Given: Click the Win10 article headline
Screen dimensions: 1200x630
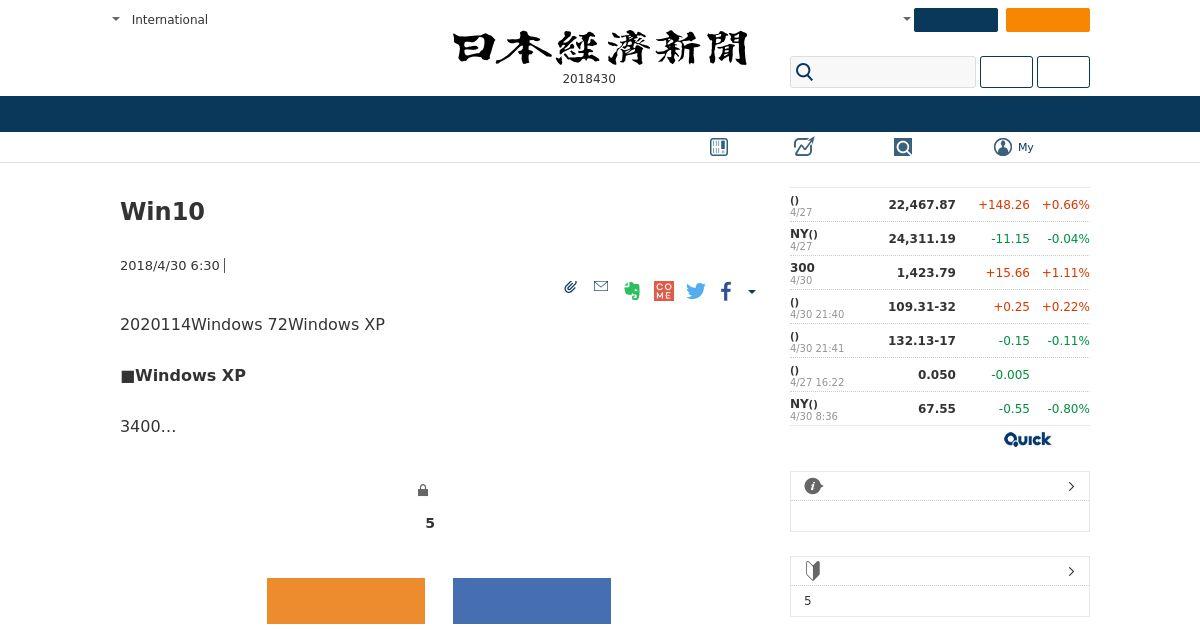Looking at the screenshot, I should pyautogui.click(x=162, y=212).
